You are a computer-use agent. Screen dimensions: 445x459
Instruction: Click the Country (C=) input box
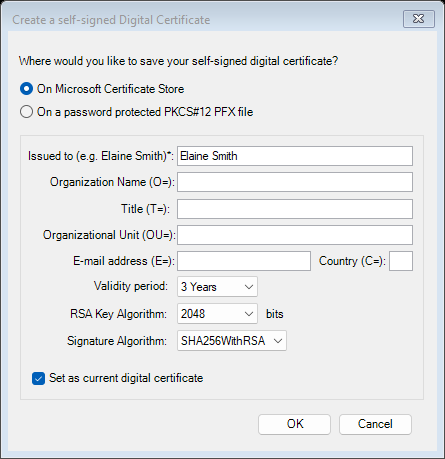pyautogui.click(x=401, y=261)
